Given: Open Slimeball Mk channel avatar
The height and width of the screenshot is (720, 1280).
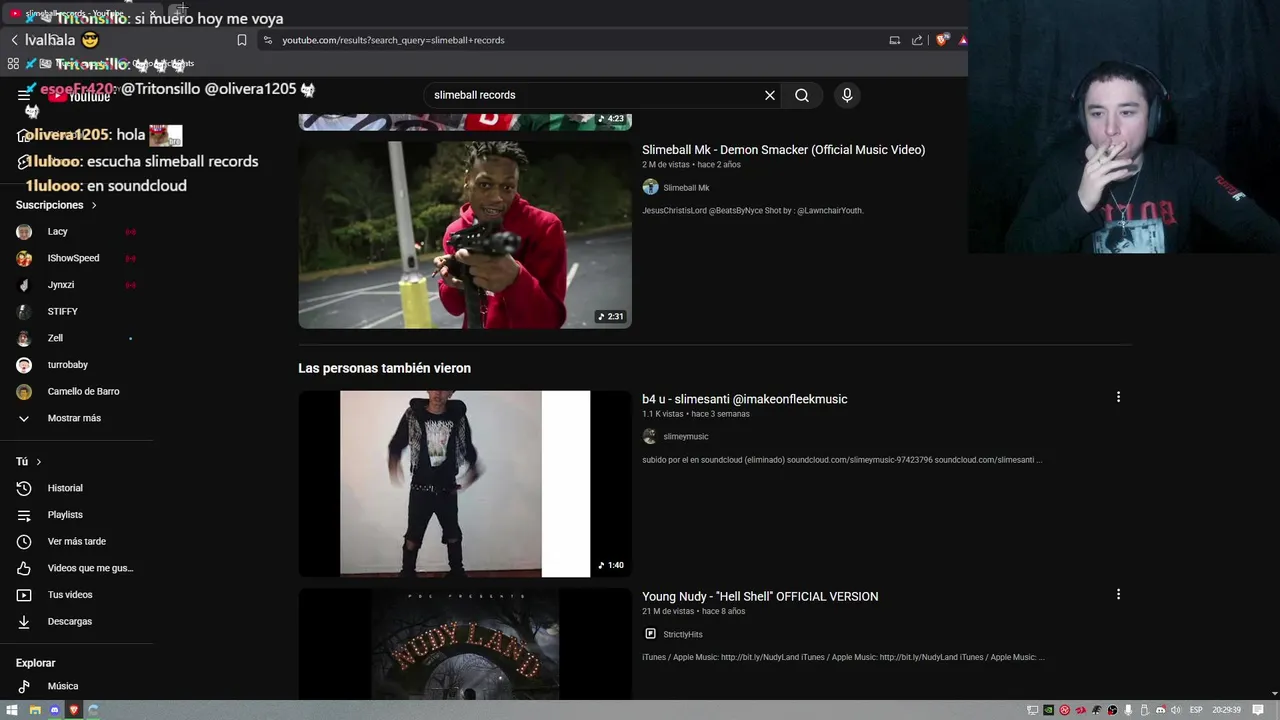Looking at the screenshot, I should [650, 187].
